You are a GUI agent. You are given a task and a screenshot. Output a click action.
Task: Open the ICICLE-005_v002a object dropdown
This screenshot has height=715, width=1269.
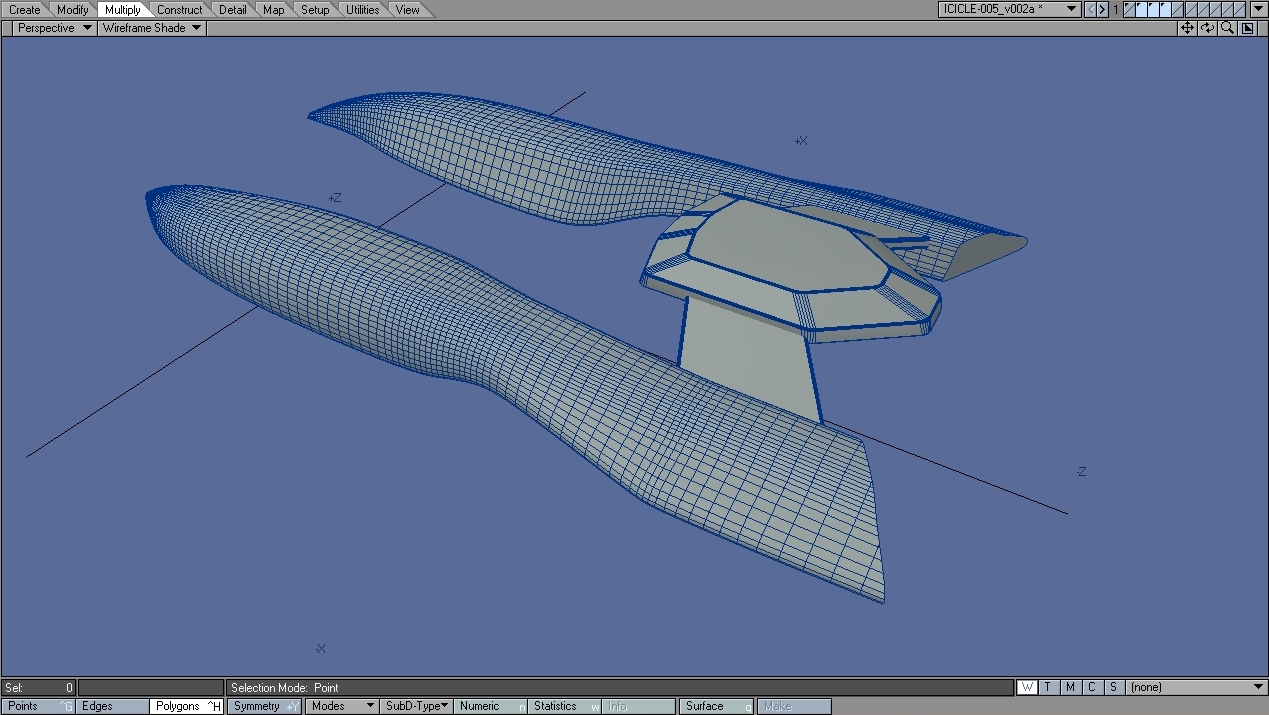click(x=1010, y=9)
